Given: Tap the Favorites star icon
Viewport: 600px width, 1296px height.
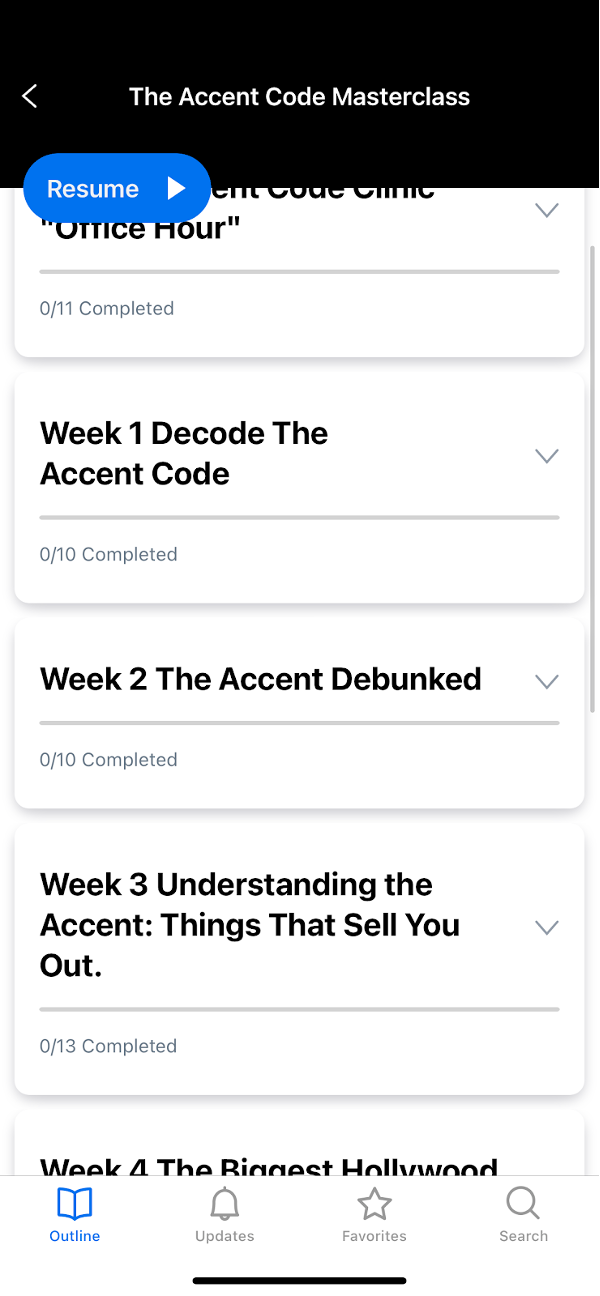Looking at the screenshot, I should pos(374,1203).
